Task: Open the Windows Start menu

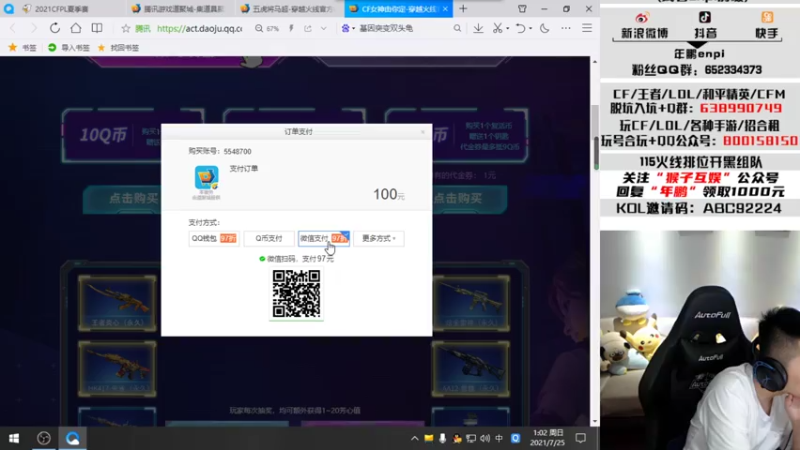Action: click(x=14, y=438)
